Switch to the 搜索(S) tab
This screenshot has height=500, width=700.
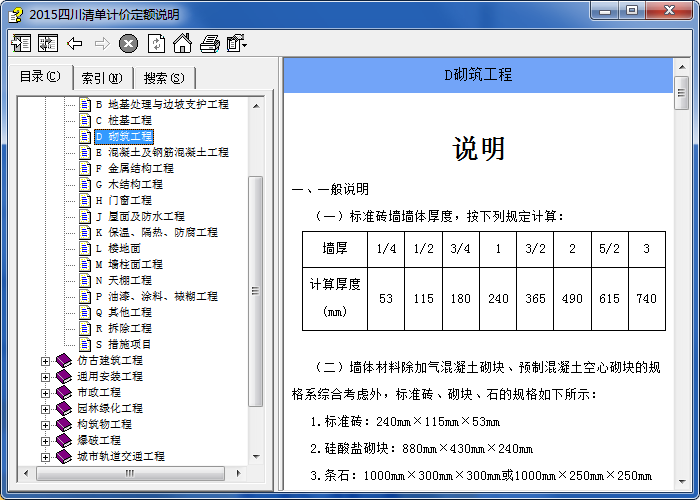coord(164,79)
